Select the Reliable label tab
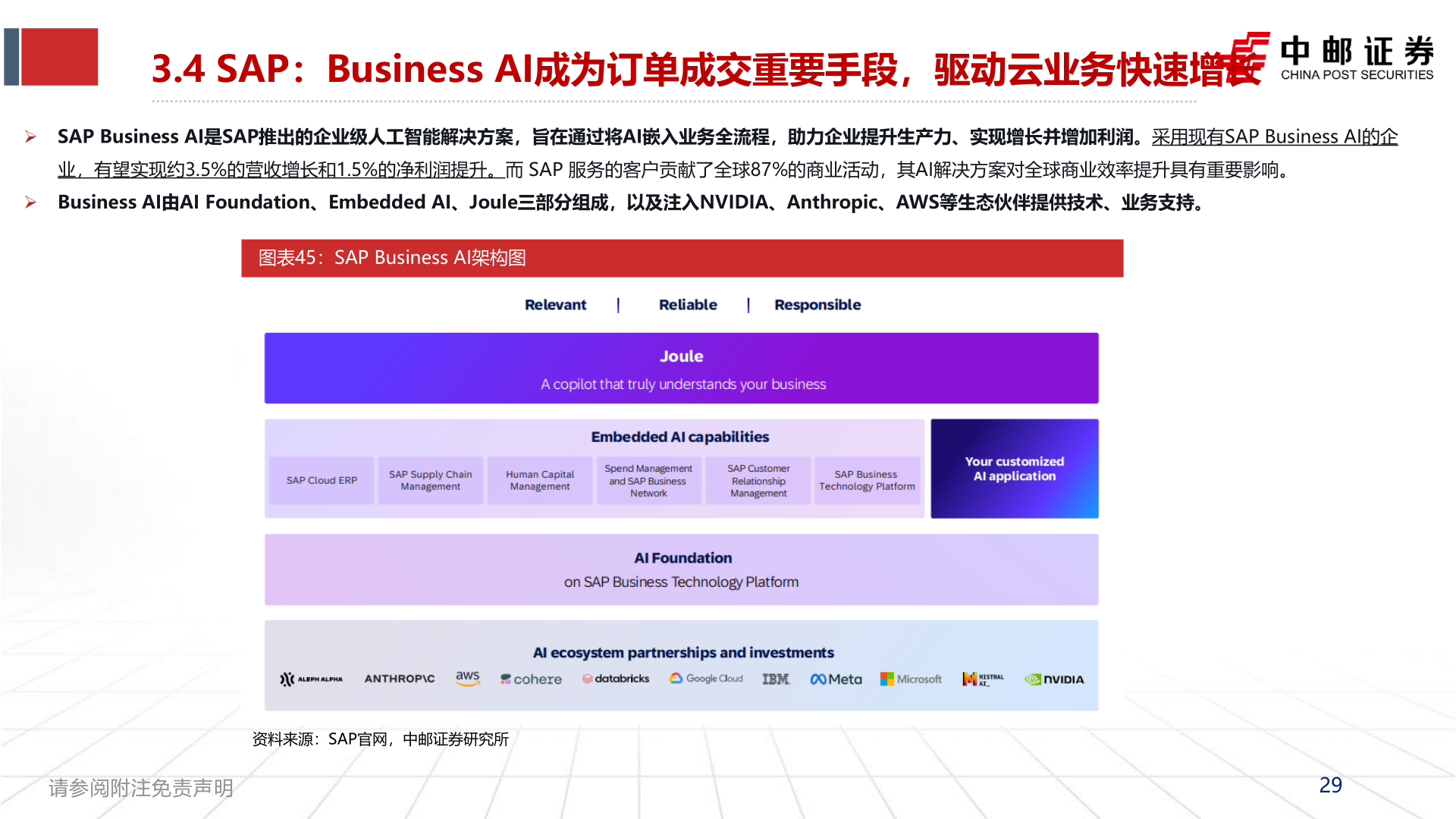Viewport: 1456px width, 819px height. click(x=687, y=305)
